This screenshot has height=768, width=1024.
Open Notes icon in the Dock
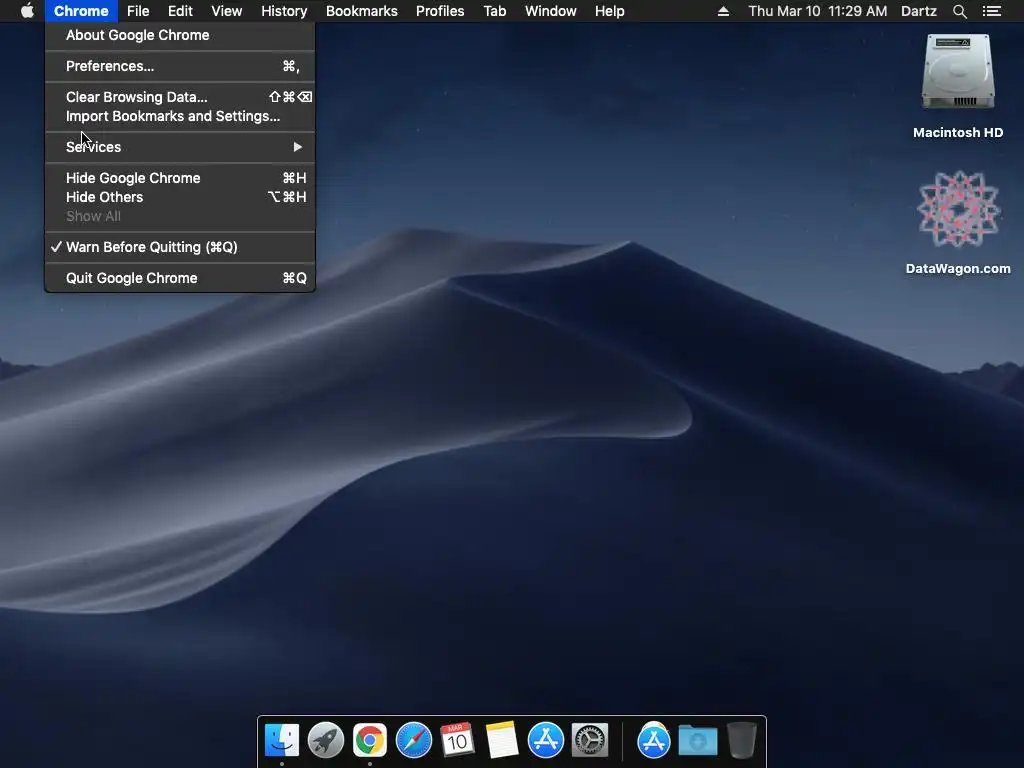[x=502, y=740]
